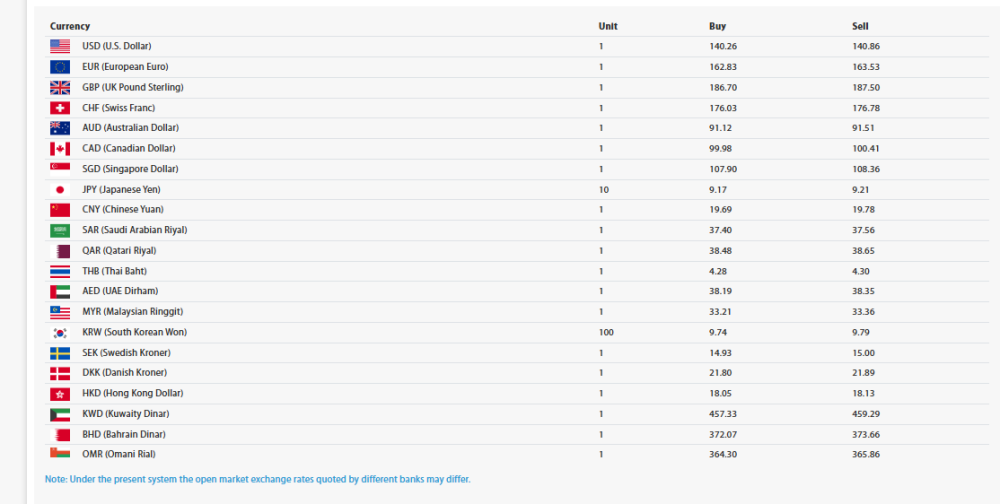Click the Sell column header
This screenshot has width=1000, height=504.
(x=860, y=26)
